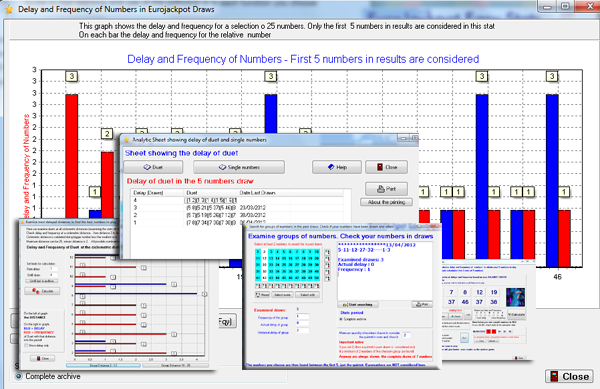Switch to Group Distance 2-12 tab
Screen dimensions: 600x389
(103, 366)
